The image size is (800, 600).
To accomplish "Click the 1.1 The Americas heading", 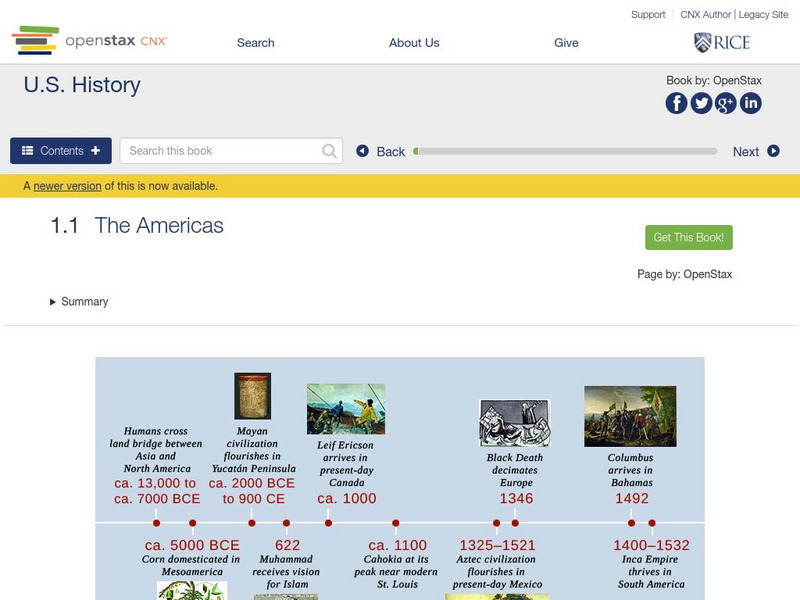I will (x=137, y=226).
